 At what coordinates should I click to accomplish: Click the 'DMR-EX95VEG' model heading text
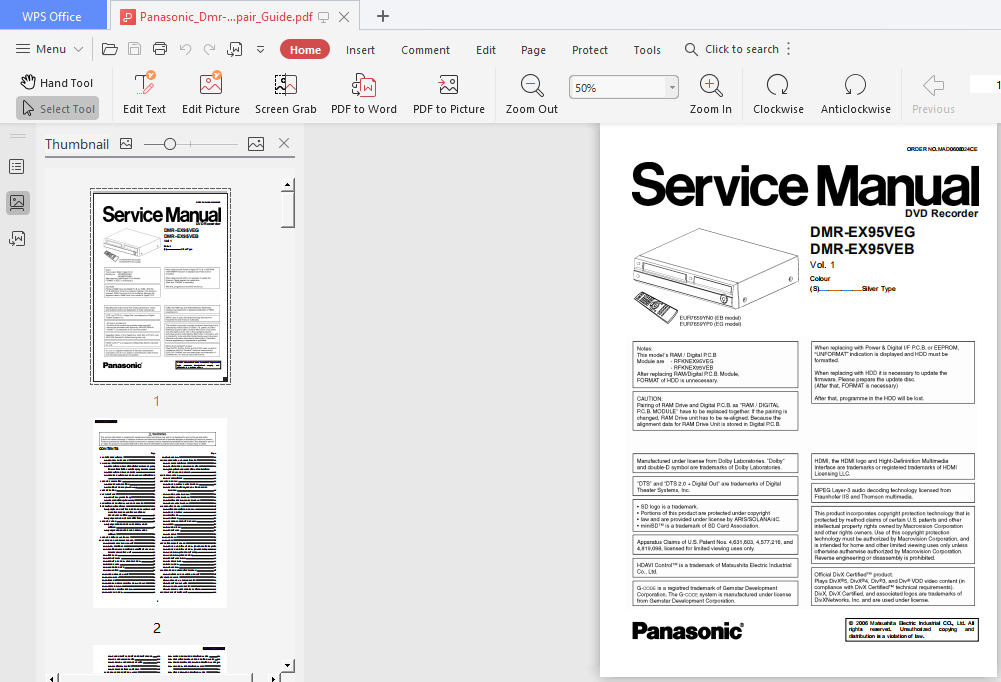tap(862, 232)
